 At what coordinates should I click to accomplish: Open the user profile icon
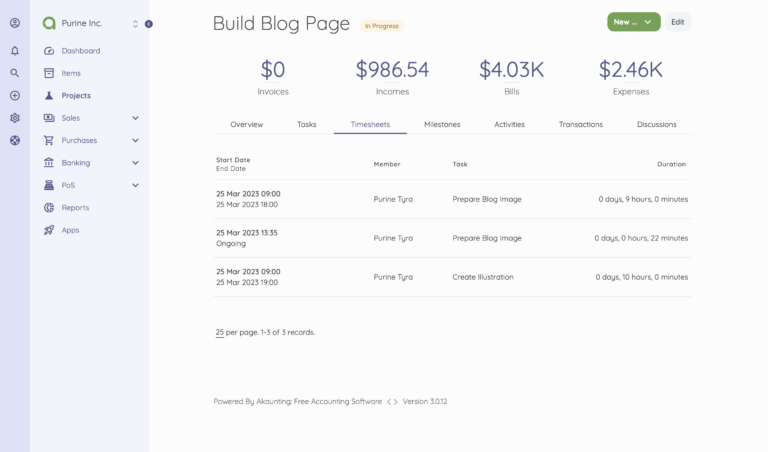pos(15,23)
